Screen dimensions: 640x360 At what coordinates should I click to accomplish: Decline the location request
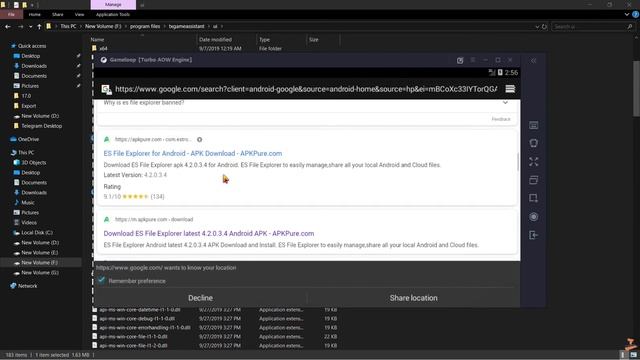(200, 298)
